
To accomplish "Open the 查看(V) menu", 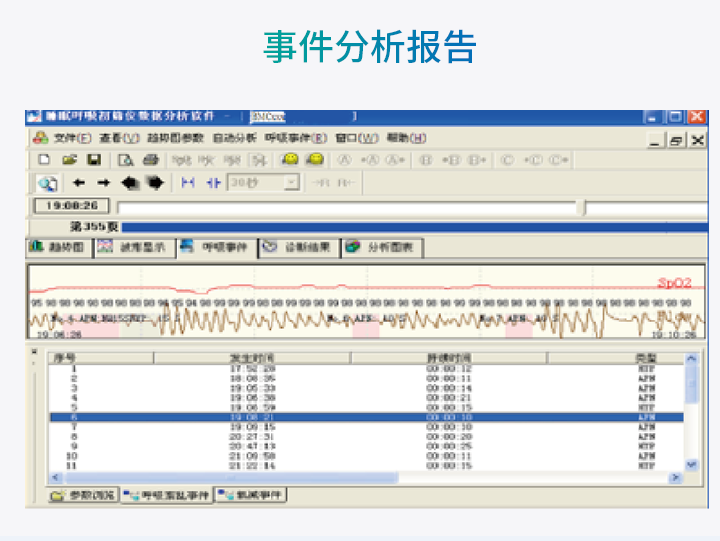I will click(x=119, y=138).
